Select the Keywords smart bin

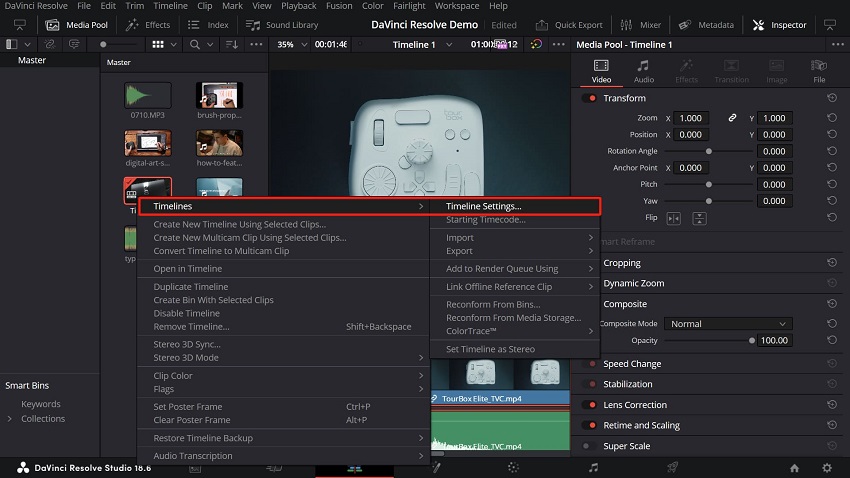(x=41, y=404)
